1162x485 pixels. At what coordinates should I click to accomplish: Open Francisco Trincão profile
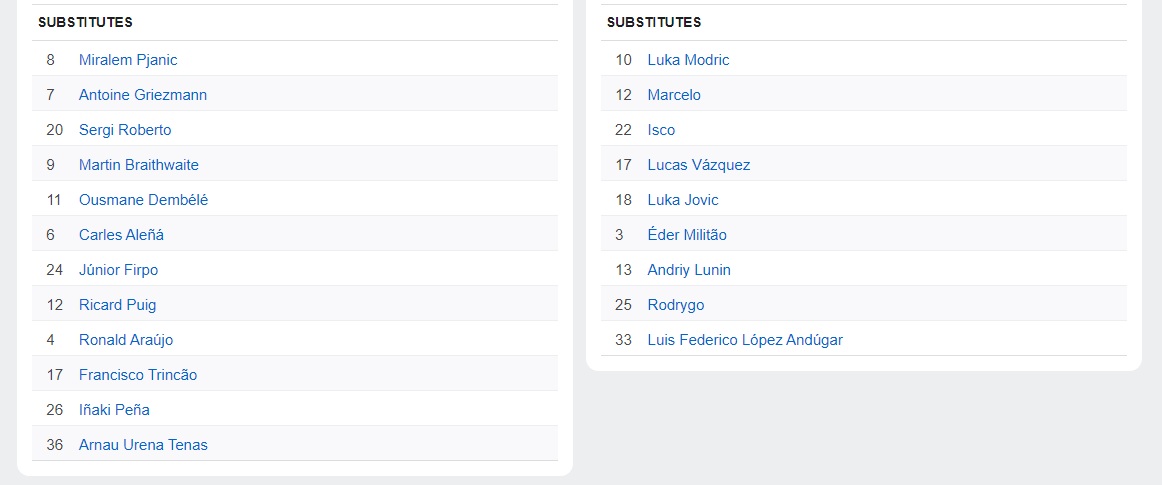coord(139,375)
